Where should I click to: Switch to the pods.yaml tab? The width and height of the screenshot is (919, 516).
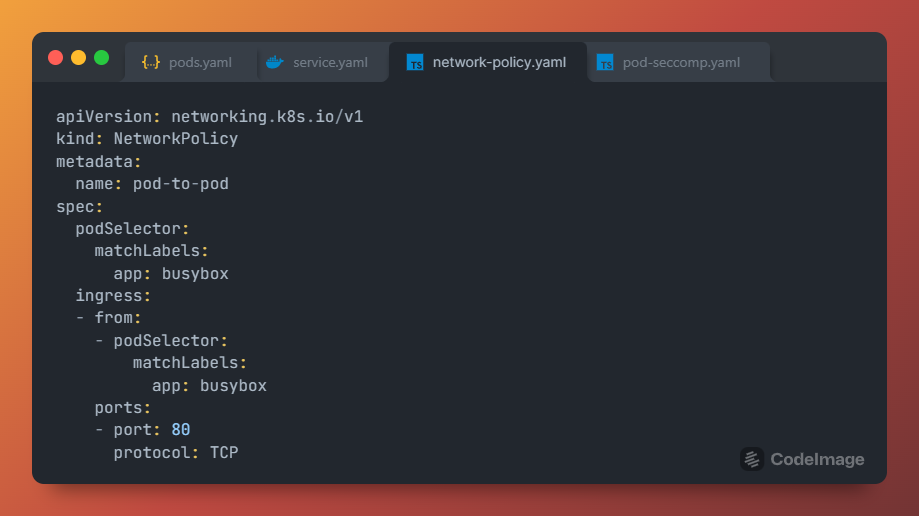pos(199,62)
